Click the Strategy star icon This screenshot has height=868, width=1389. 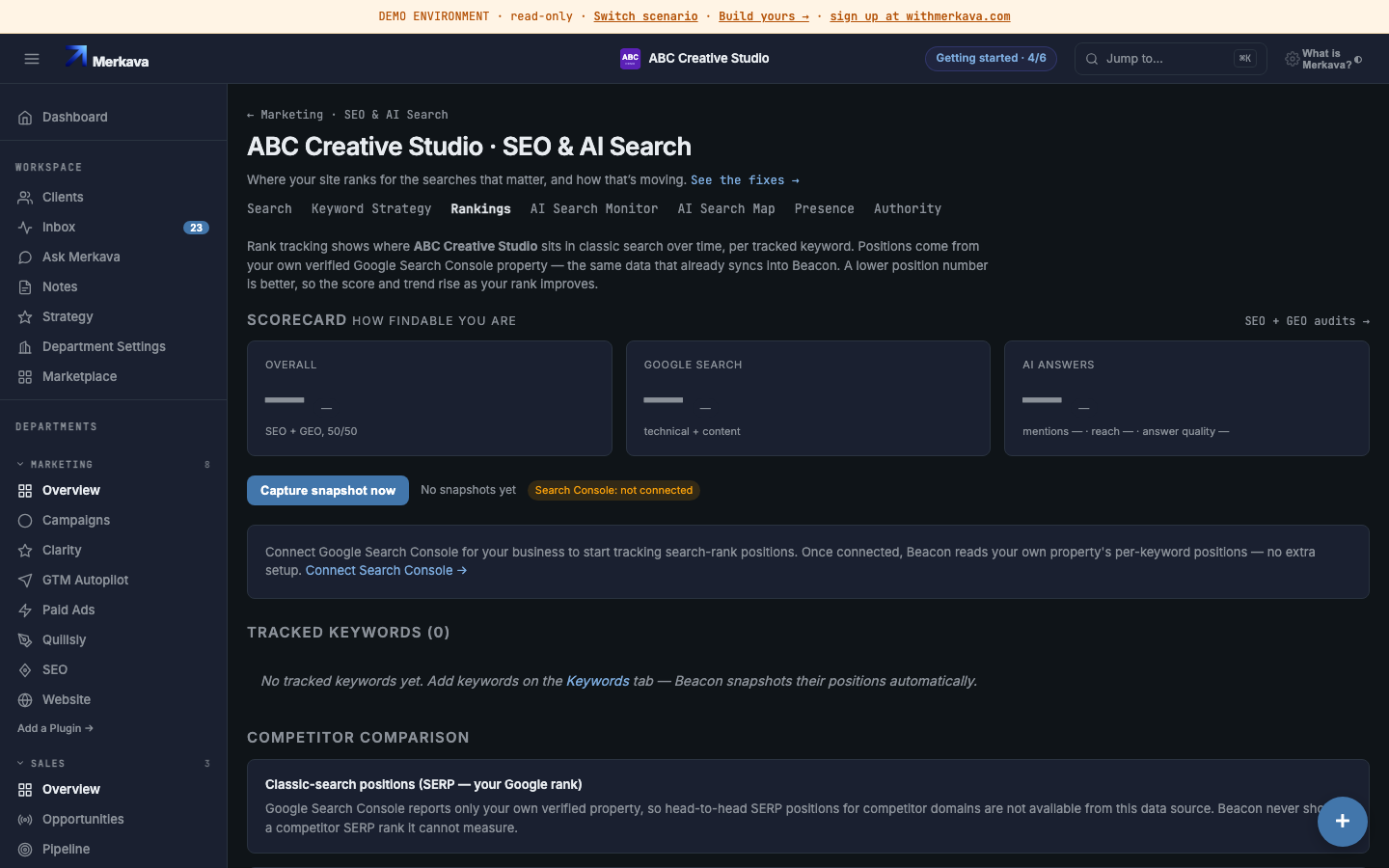[25, 317]
